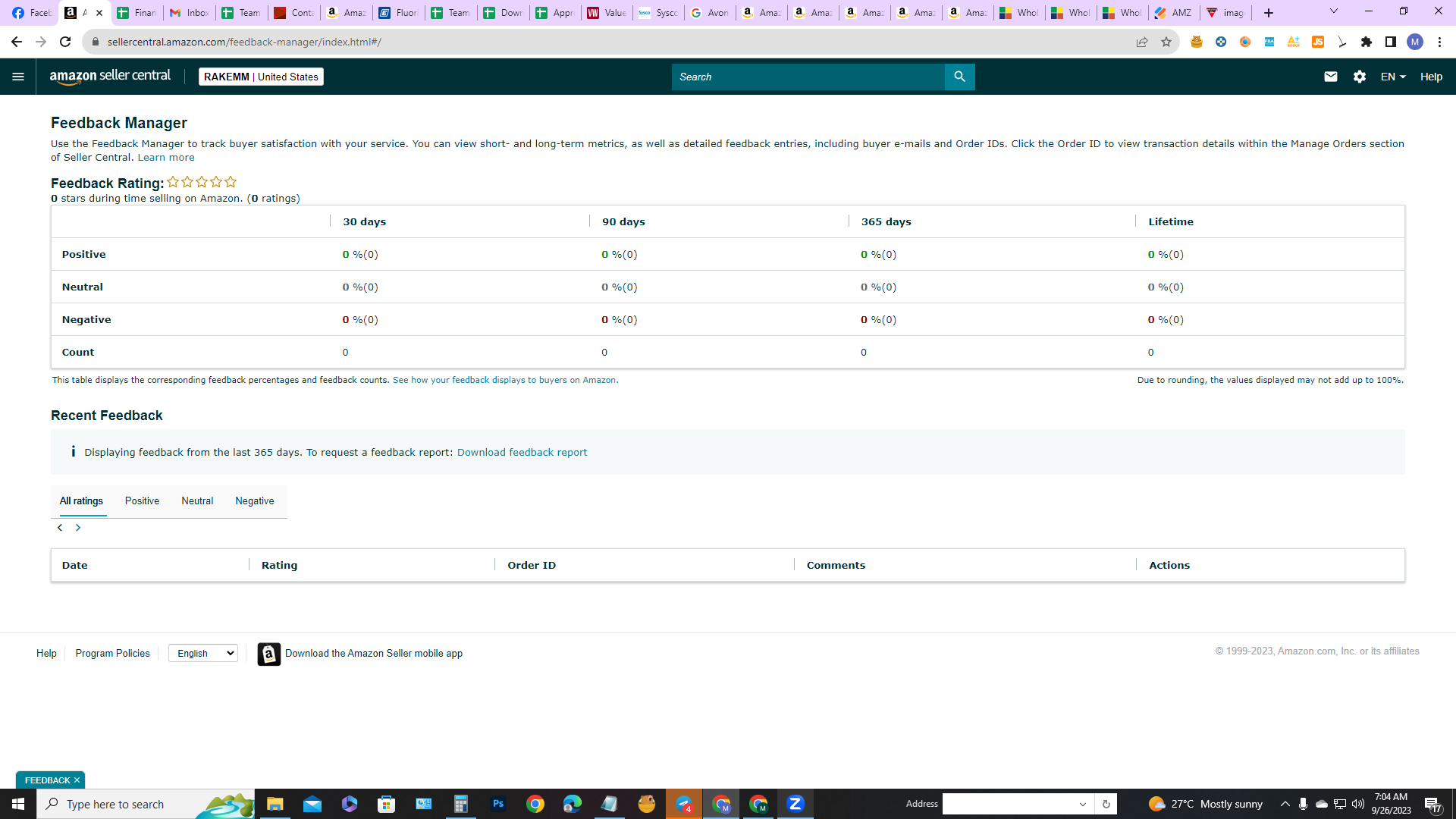The height and width of the screenshot is (819, 1456).
Task: Click Download feedback report link
Action: tap(522, 453)
